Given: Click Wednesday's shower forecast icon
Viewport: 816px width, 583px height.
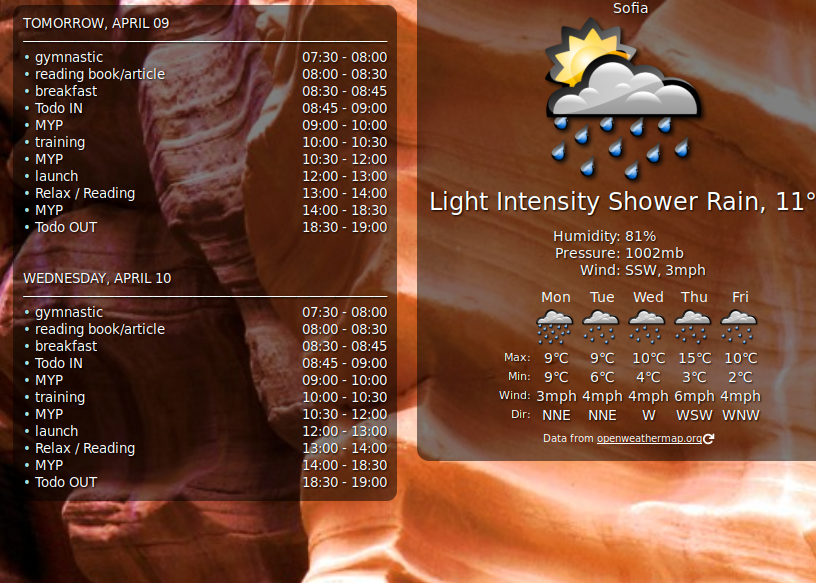Looking at the screenshot, I should (x=647, y=325).
